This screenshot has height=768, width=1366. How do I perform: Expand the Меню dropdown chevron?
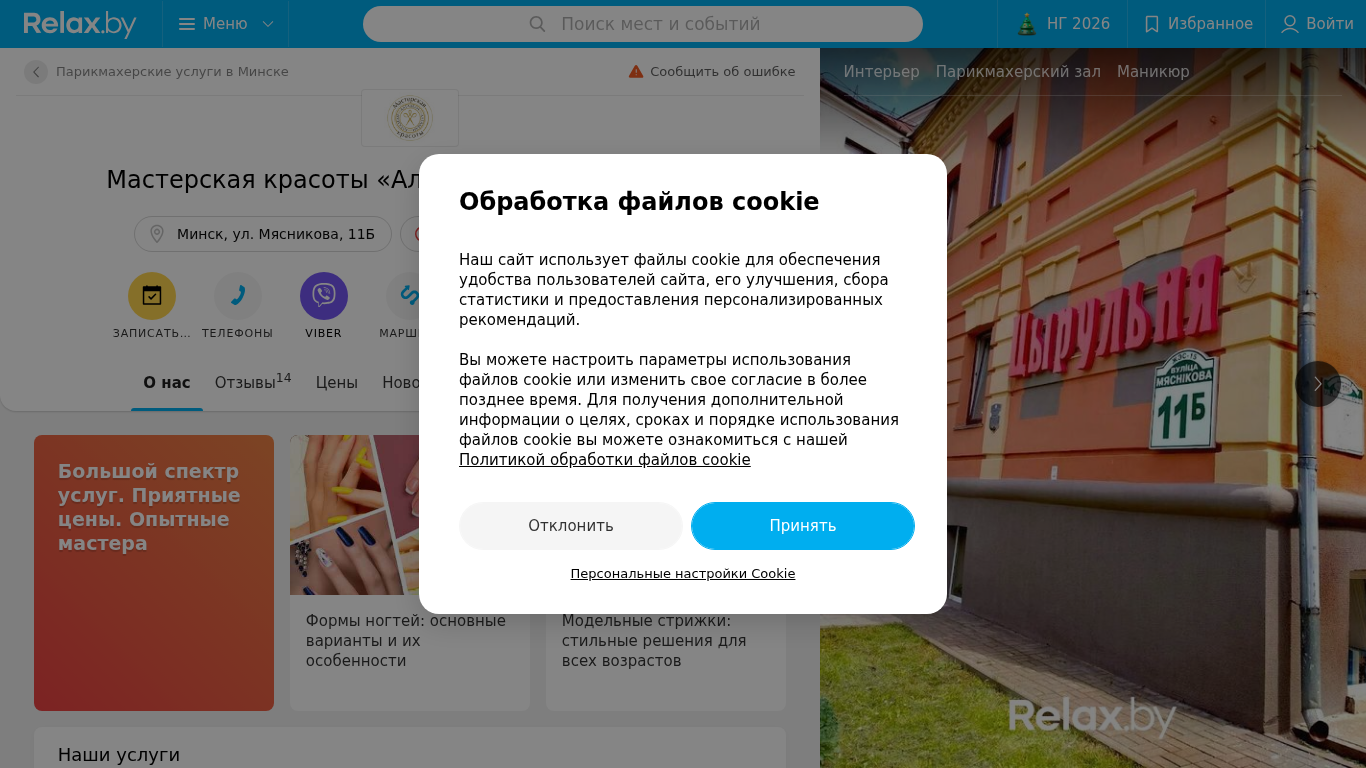(267, 24)
